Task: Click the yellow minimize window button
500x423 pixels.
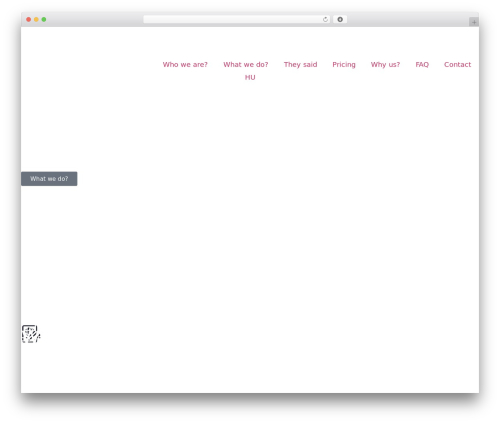Action: coord(36,20)
